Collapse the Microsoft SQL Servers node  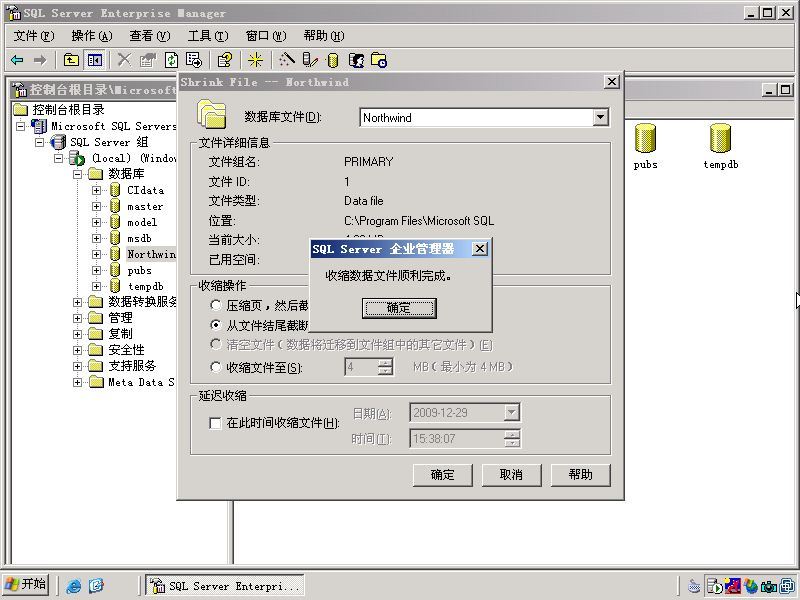point(20,126)
